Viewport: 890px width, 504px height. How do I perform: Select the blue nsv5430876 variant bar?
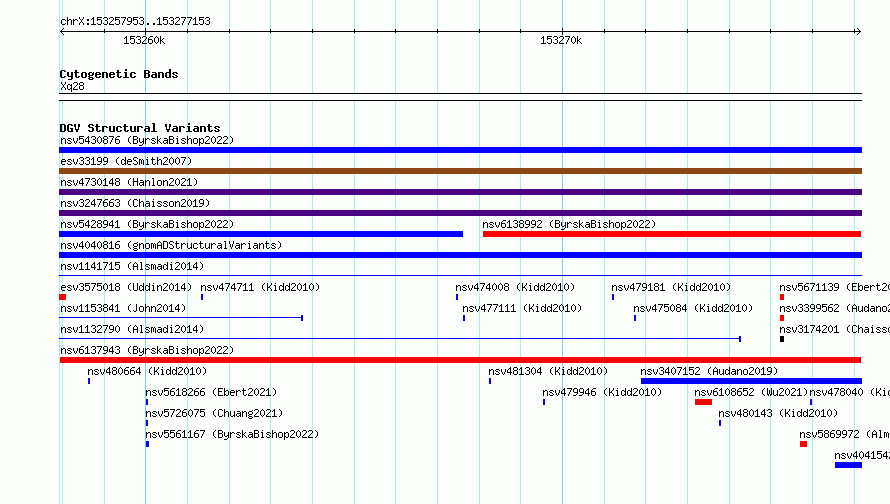pos(460,150)
